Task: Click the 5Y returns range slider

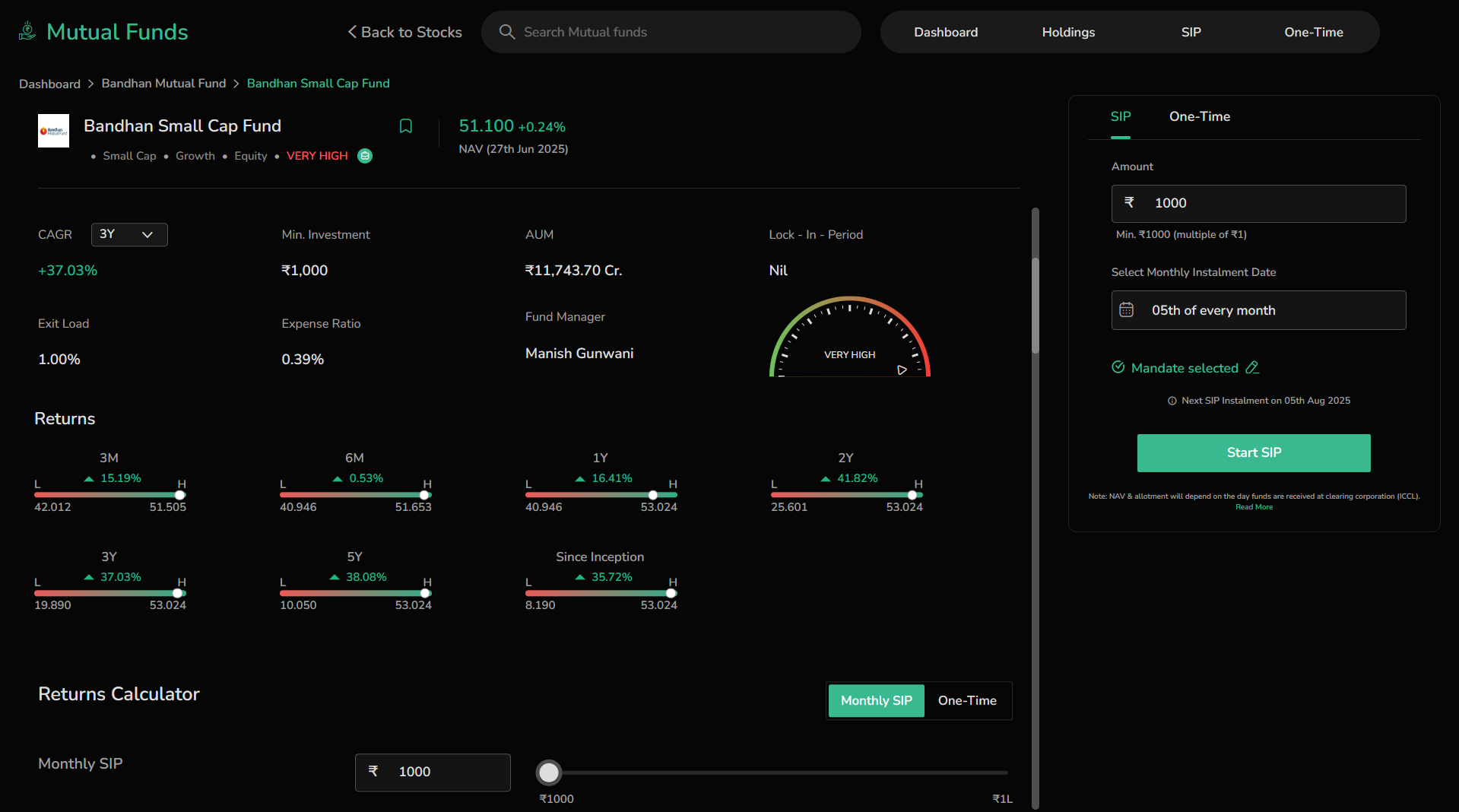Action: pos(355,593)
